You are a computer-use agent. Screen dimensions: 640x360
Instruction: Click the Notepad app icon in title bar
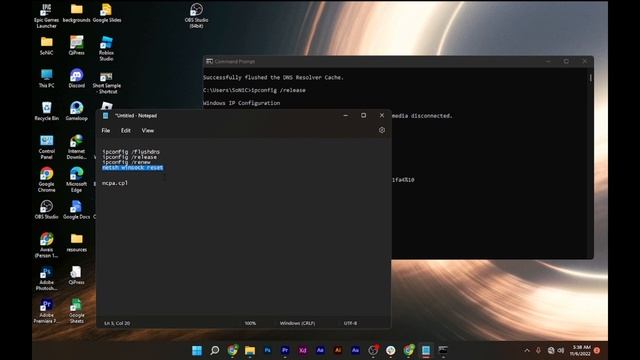[106, 116]
